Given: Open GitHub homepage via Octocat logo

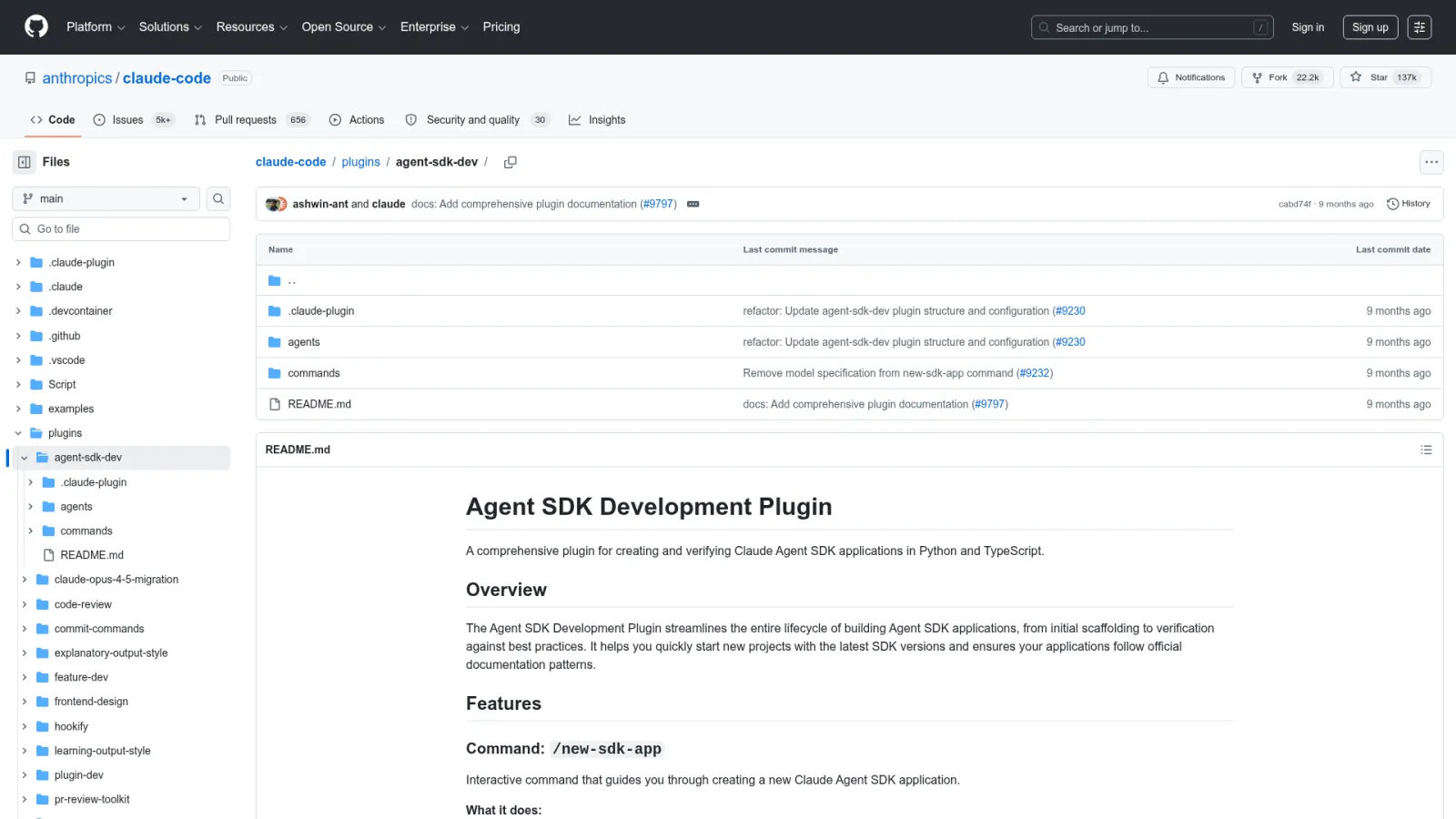Looking at the screenshot, I should click(x=36, y=26).
